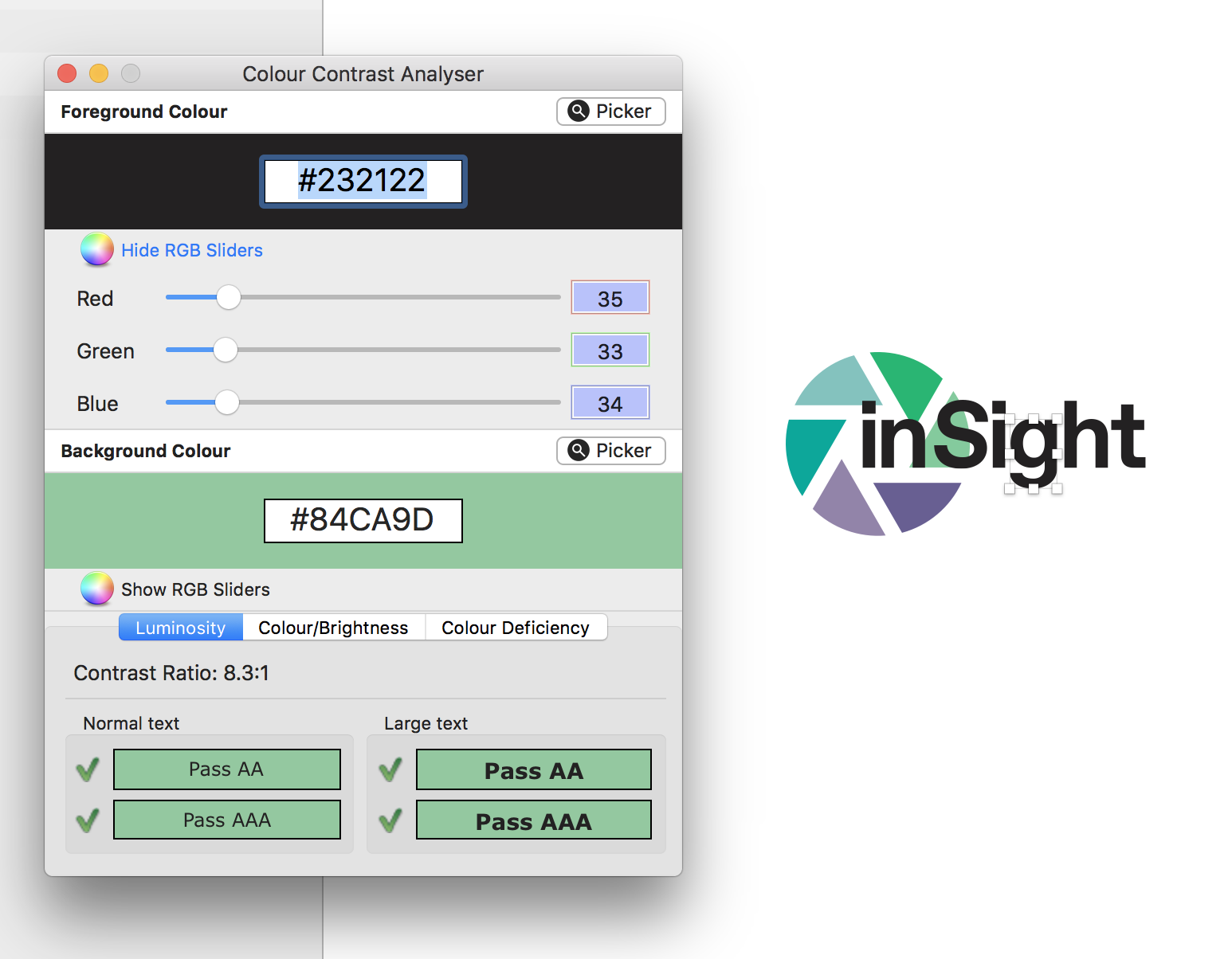Click the Red value field 35
The height and width of the screenshot is (959, 1232).
610,298
